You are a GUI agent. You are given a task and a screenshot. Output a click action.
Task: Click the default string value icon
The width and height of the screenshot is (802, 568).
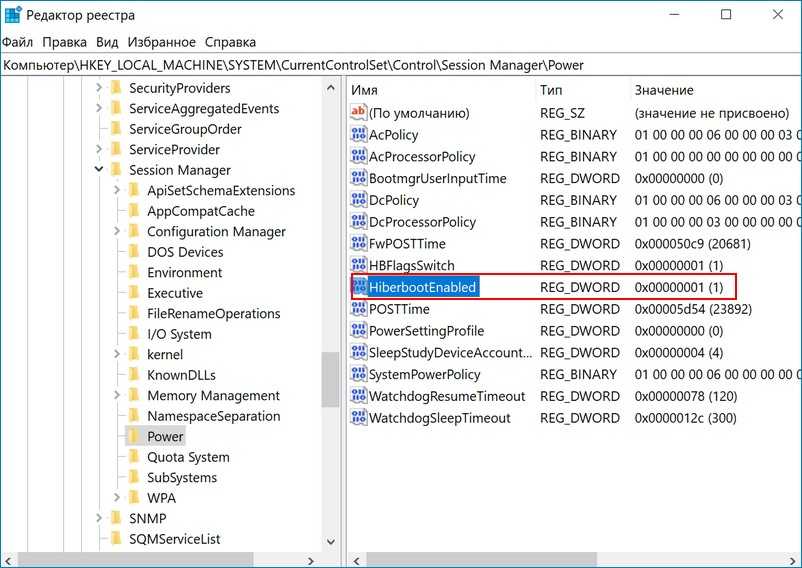(x=359, y=113)
